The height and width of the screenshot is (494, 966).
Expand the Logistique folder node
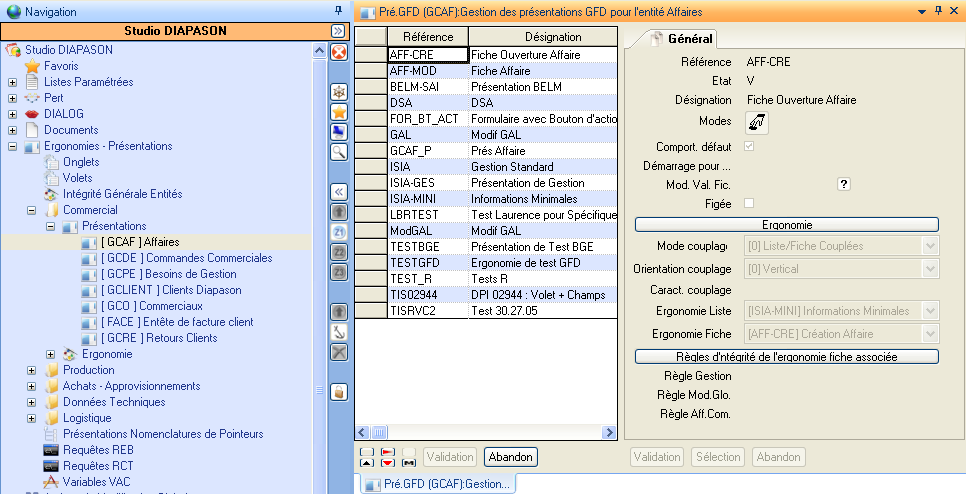pyautogui.click(x=31, y=418)
